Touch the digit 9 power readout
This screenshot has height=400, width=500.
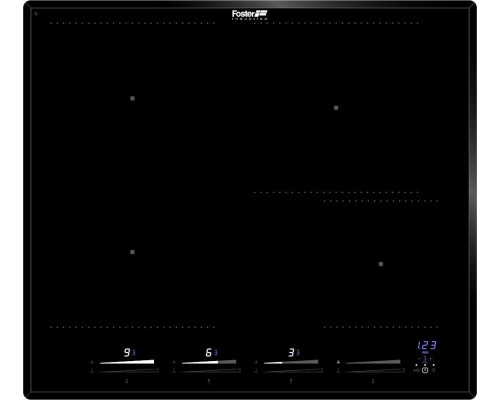coord(127,352)
